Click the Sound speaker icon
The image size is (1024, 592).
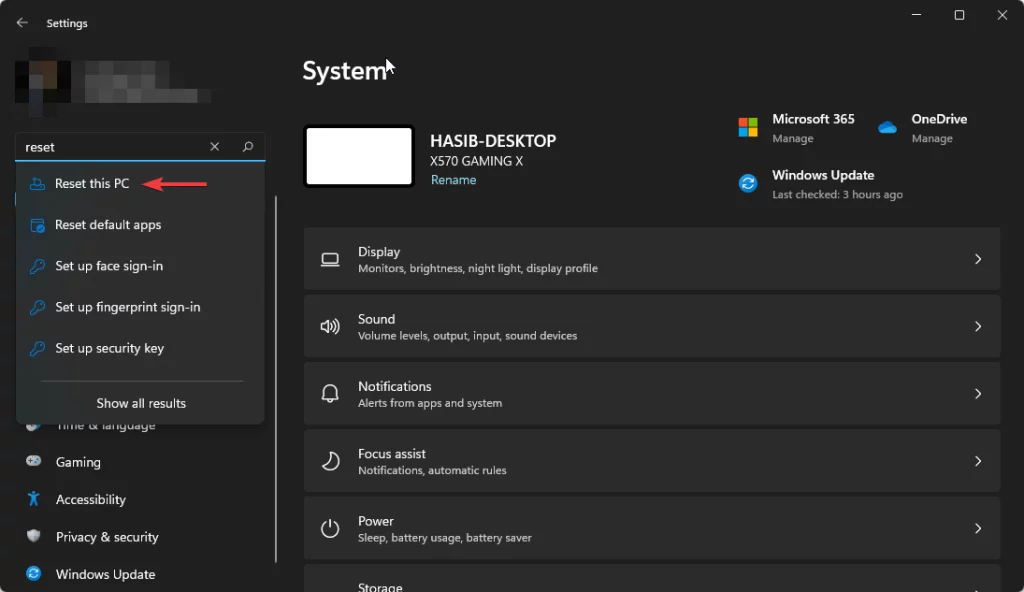[330, 326]
